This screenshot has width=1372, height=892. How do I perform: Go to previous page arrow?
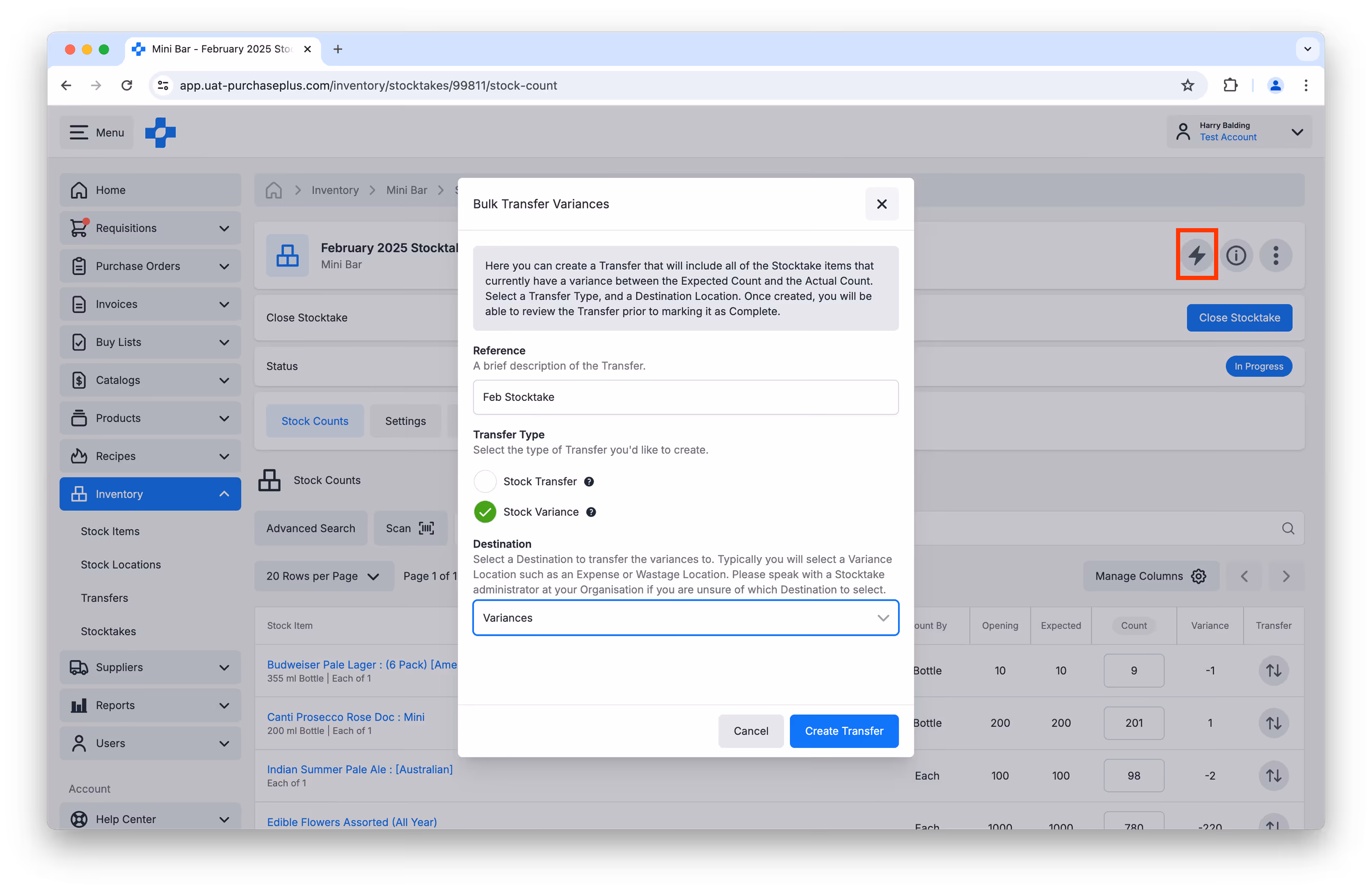(1244, 576)
